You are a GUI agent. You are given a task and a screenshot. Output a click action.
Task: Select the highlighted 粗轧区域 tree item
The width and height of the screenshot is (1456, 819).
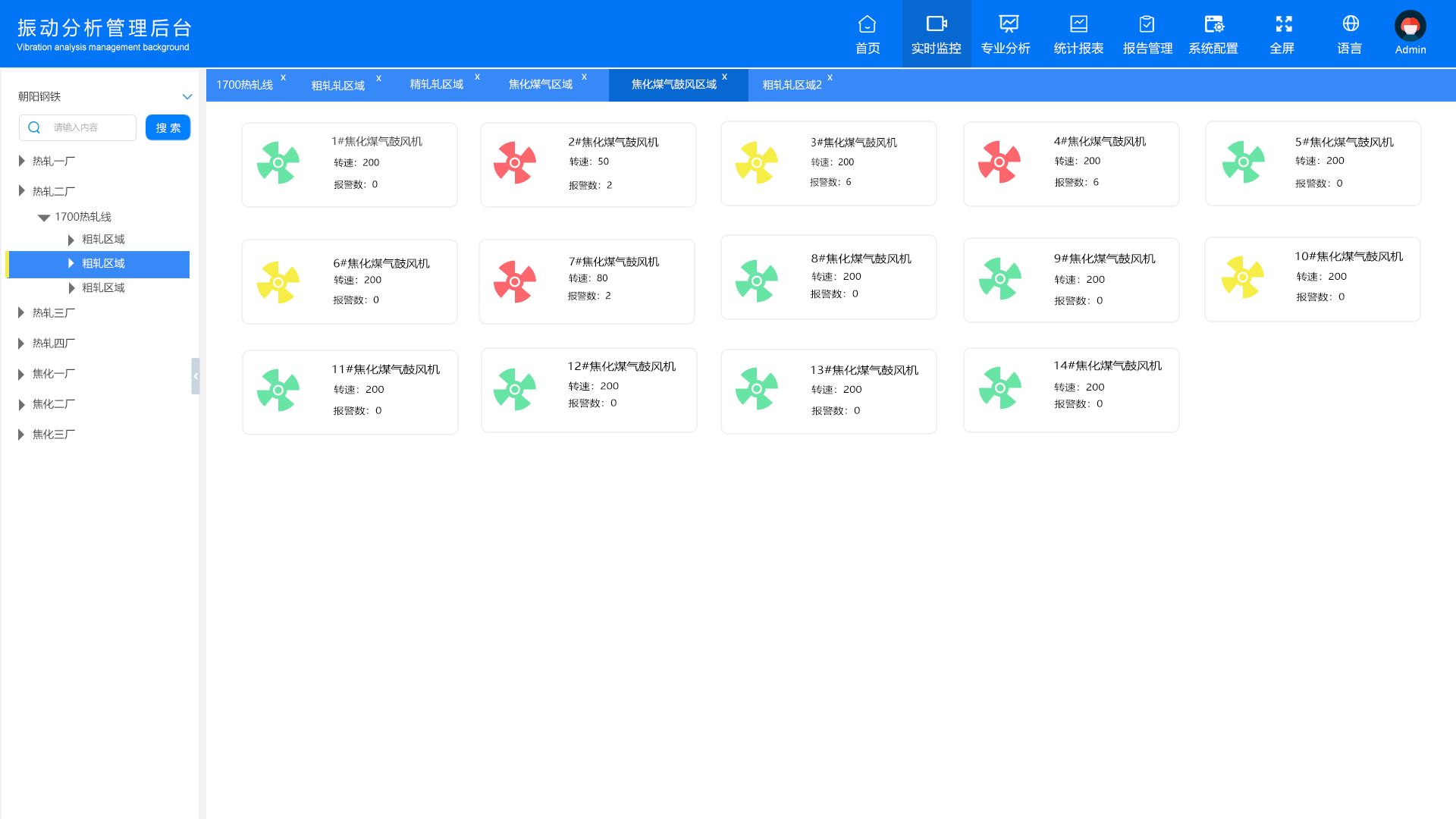coord(98,264)
